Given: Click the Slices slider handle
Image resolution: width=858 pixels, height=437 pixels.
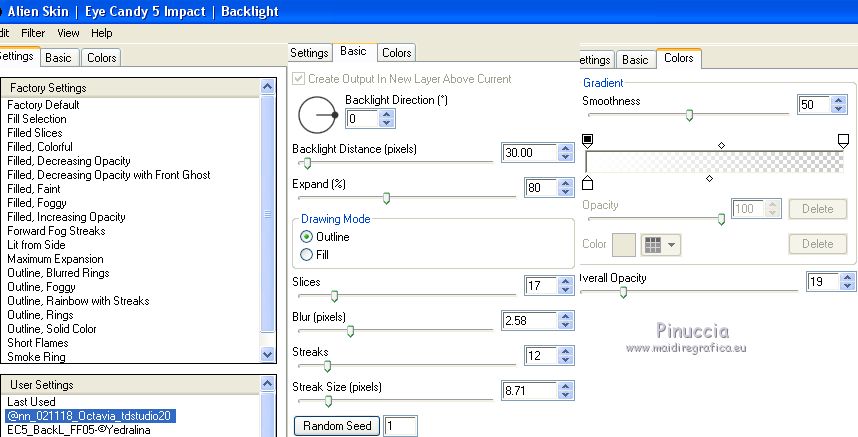Looking at the screenshot, I should [334, 296].
